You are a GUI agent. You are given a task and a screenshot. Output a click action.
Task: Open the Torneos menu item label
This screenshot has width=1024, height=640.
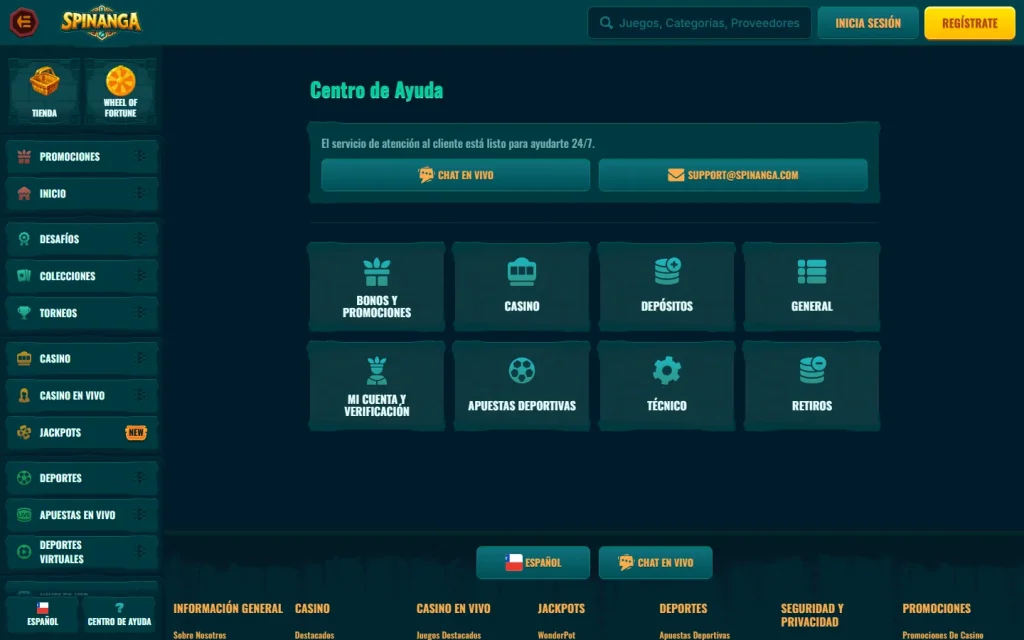click(x=58, y=313)
